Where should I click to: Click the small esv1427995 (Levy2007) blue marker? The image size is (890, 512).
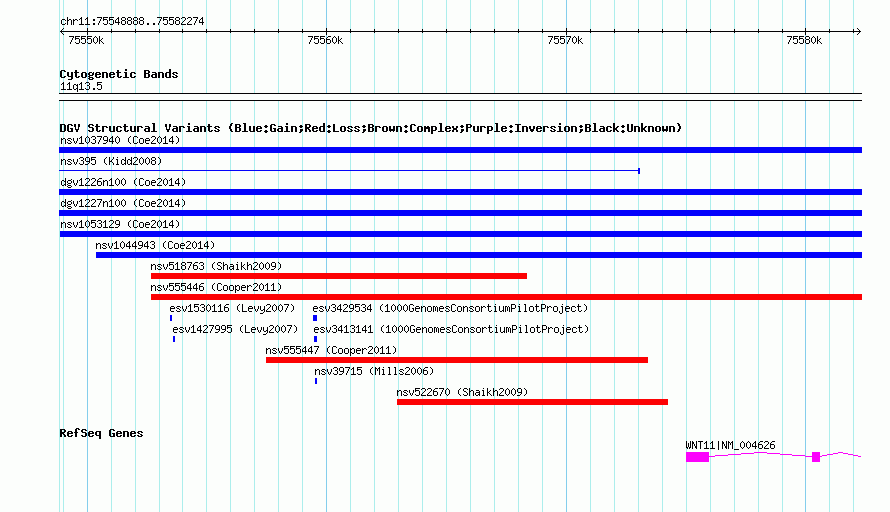174,339
